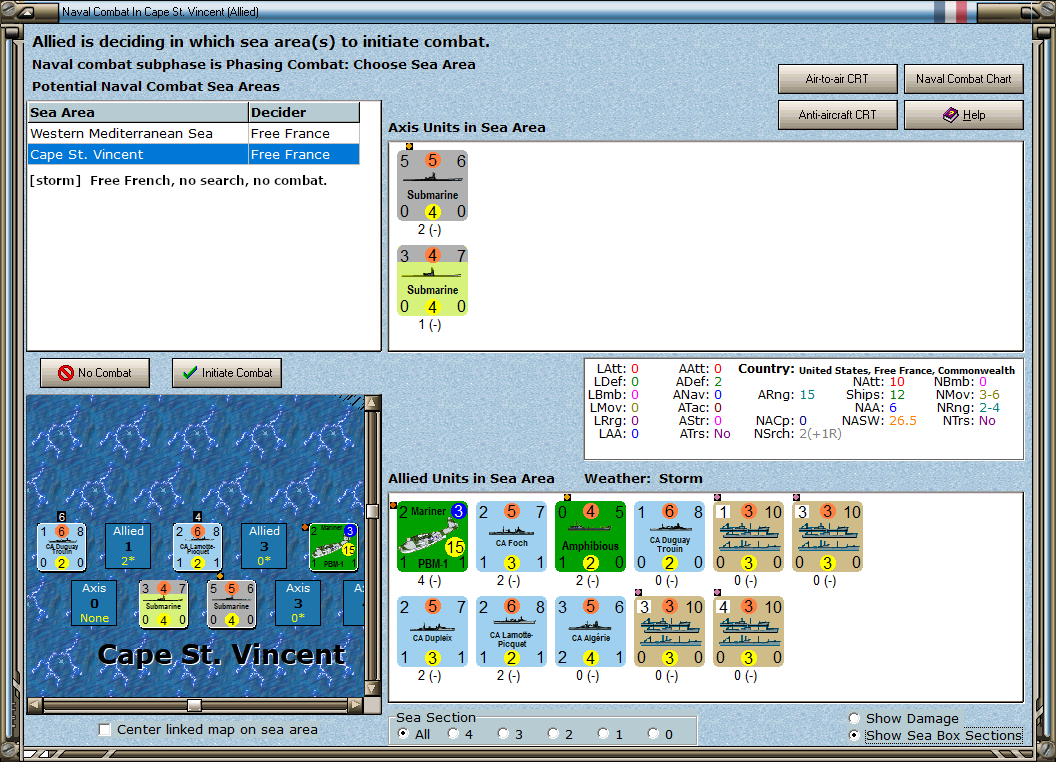The width and height of the screenshot is (1056, 762).
Task: Click the map scroll up arrow
Action: [x=372, y=403]
